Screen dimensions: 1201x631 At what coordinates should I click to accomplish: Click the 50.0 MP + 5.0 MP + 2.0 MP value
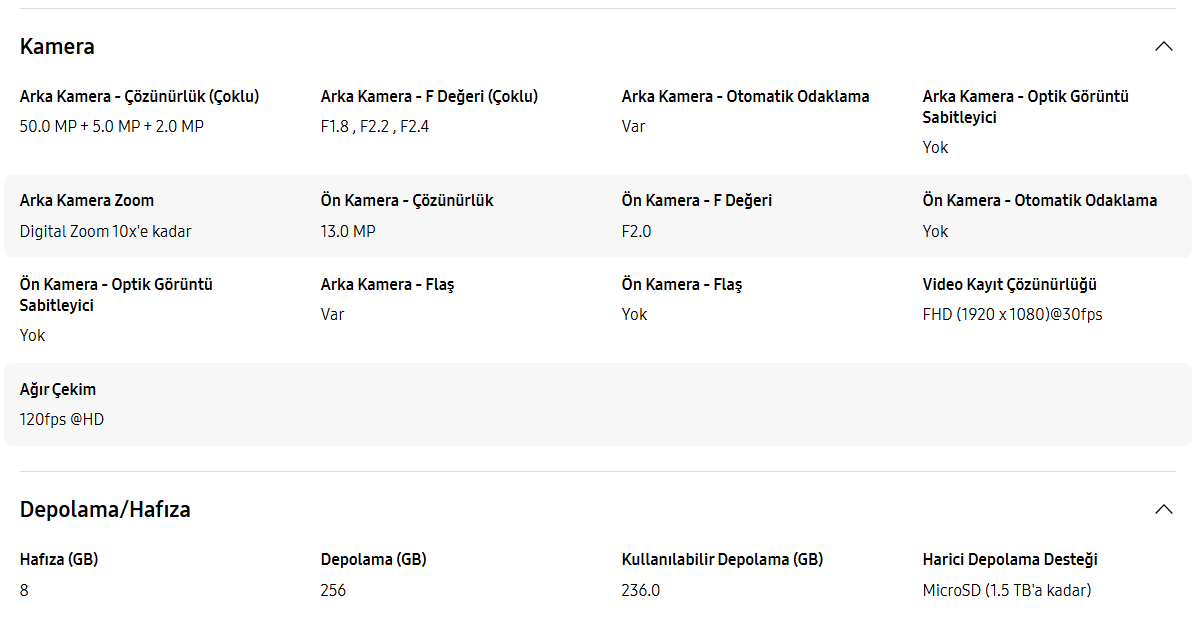(112, 127)
